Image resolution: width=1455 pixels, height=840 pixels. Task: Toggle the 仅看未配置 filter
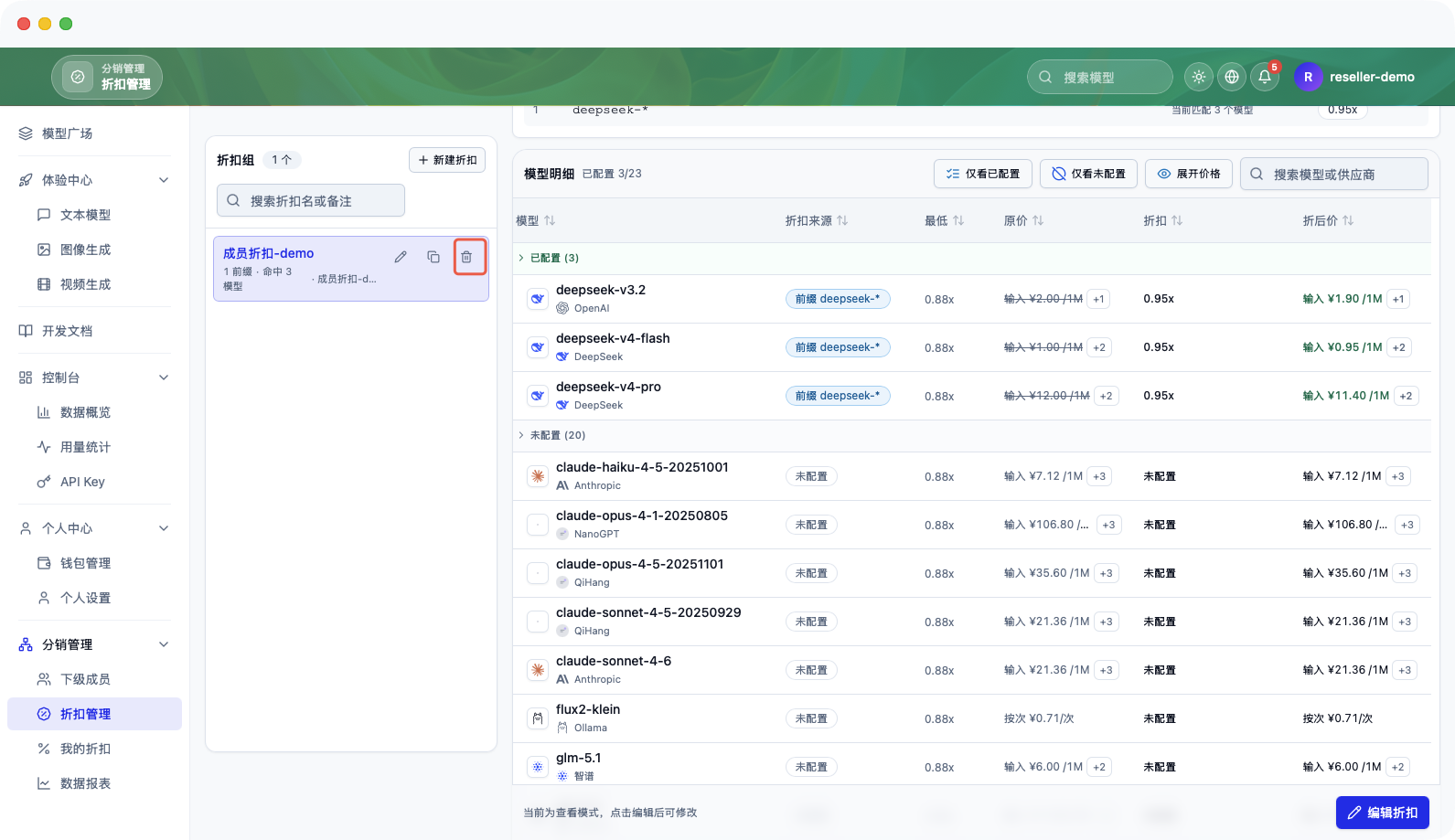[x=1088, y=174]
